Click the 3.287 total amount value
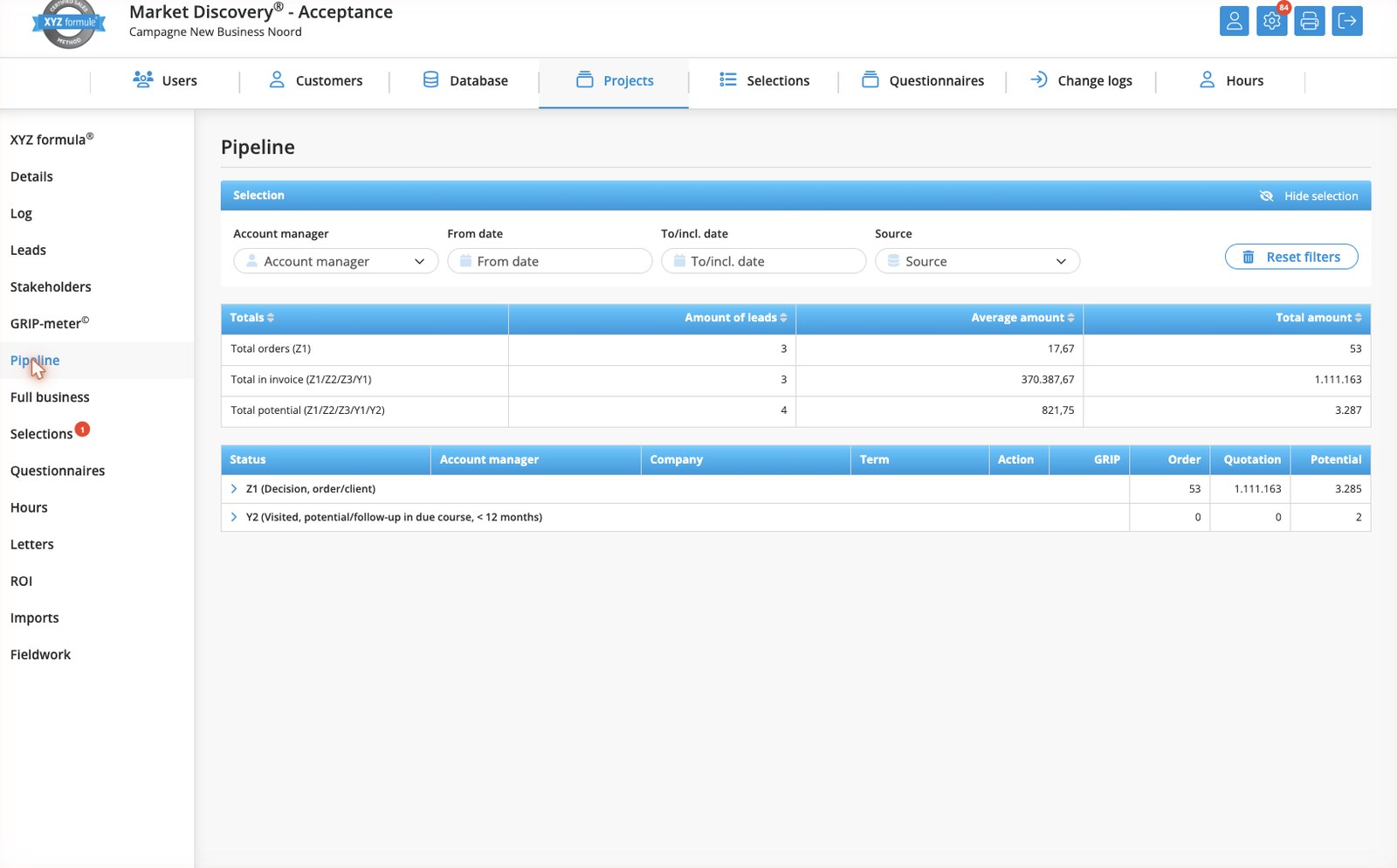This screenshot has width=1397, height=868. click(1348, 410)
